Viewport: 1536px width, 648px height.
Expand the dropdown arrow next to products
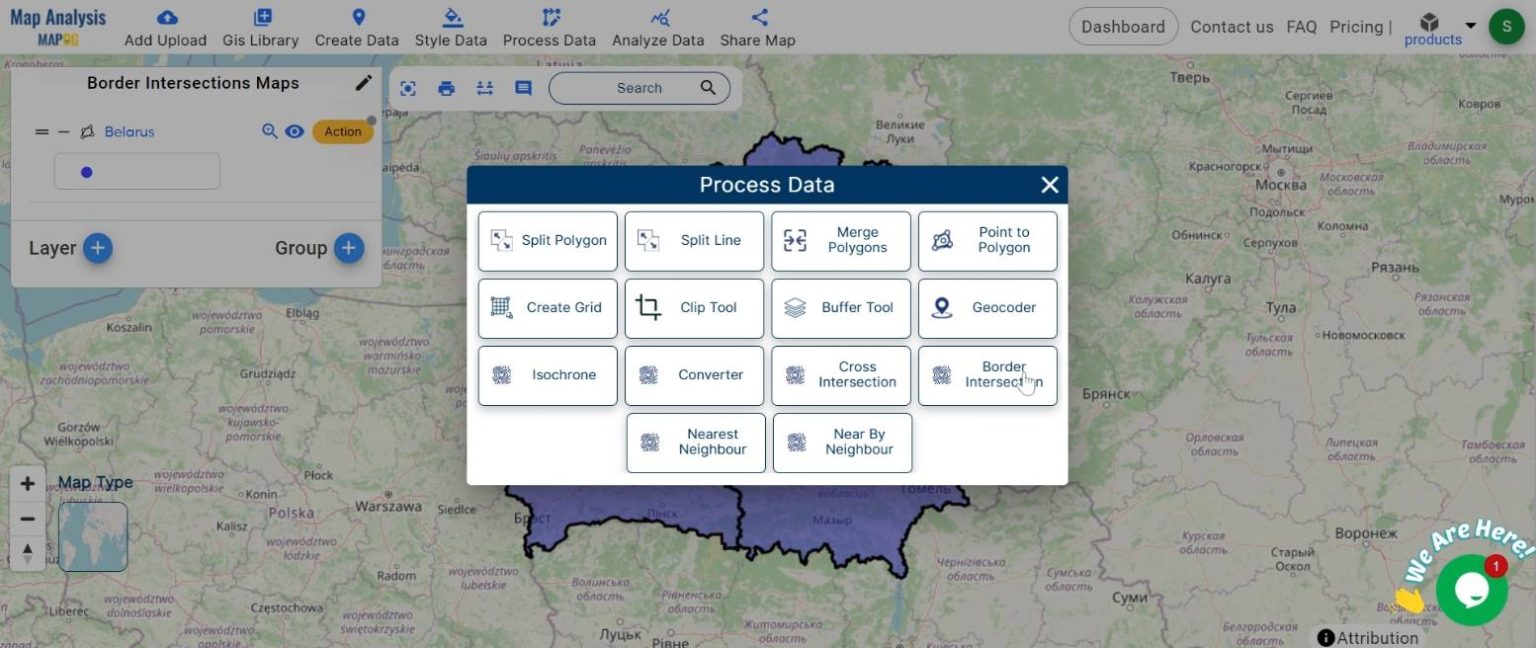click(1470, 26)
